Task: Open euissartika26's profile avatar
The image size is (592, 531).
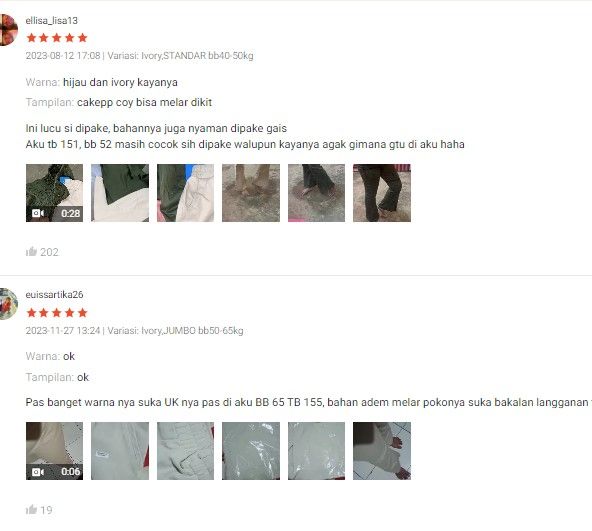Action: coord(8,304)
